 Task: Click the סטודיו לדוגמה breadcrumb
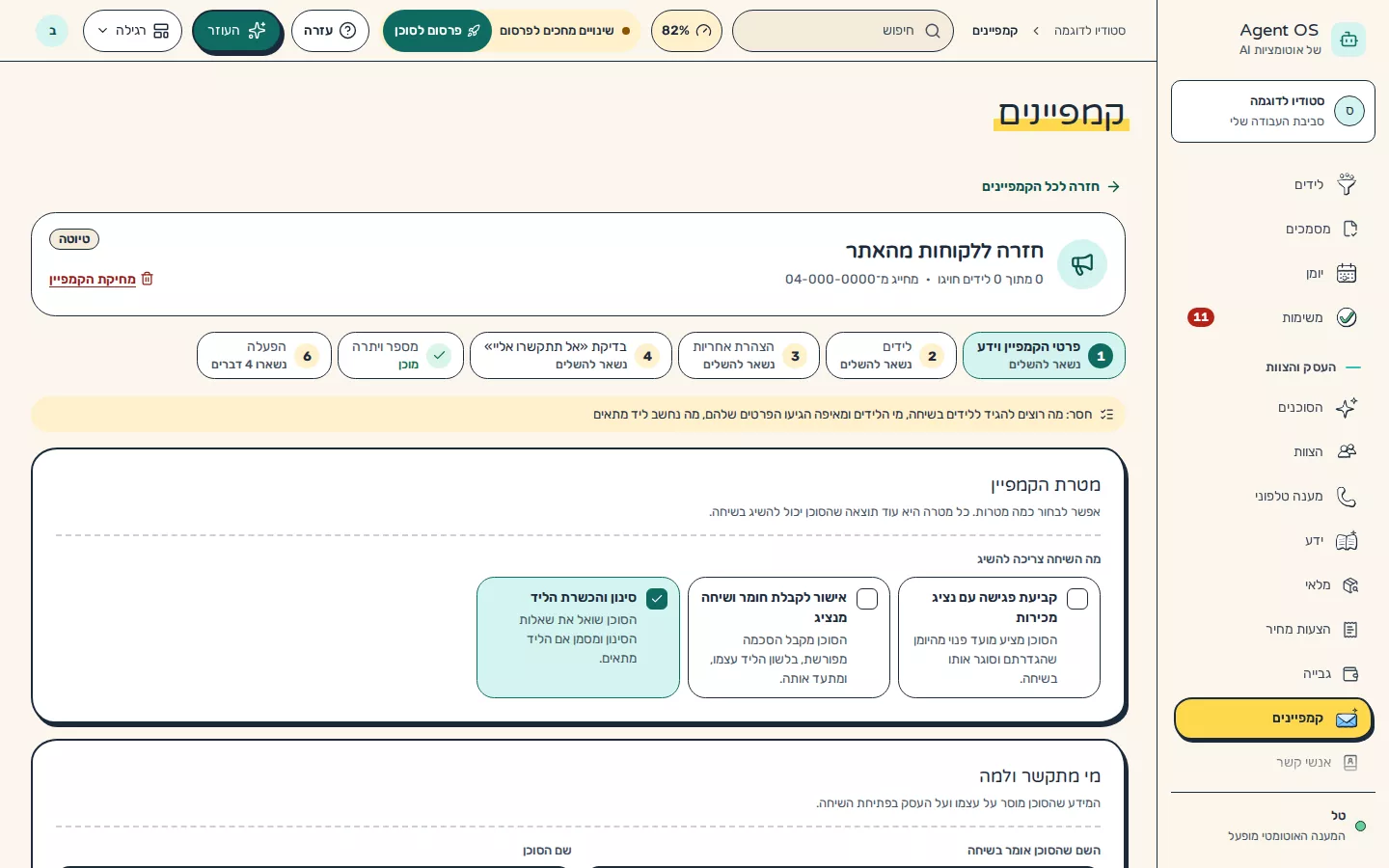(x=1090, y=31)
